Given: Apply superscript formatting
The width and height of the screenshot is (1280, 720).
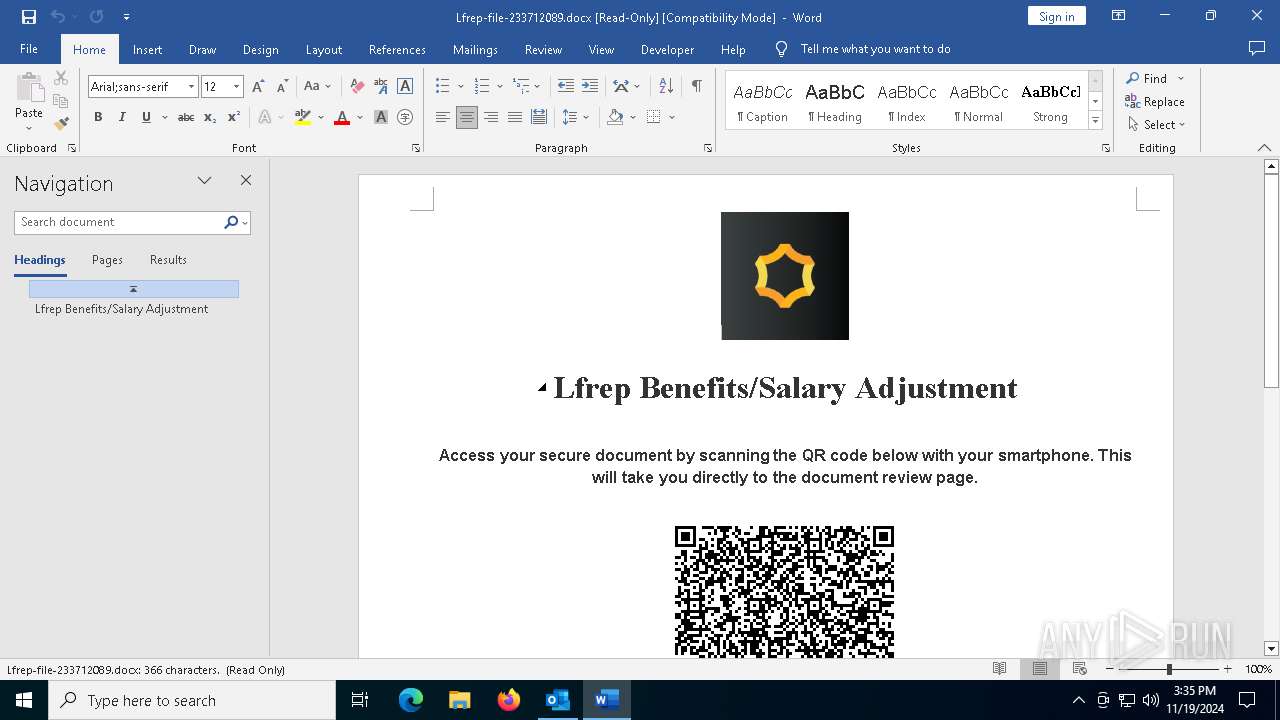Looking at the screenshot, I should [233, 117].
